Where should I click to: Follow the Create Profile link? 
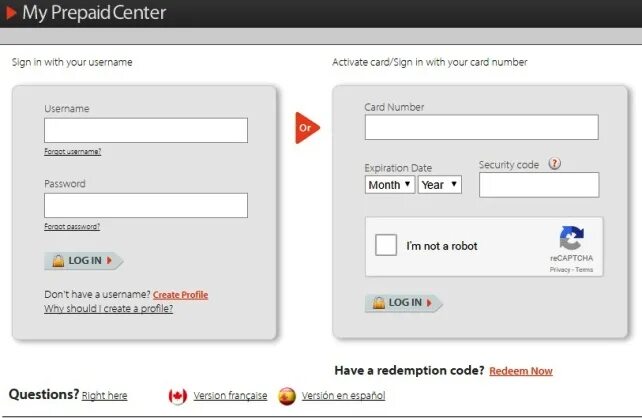181,295
